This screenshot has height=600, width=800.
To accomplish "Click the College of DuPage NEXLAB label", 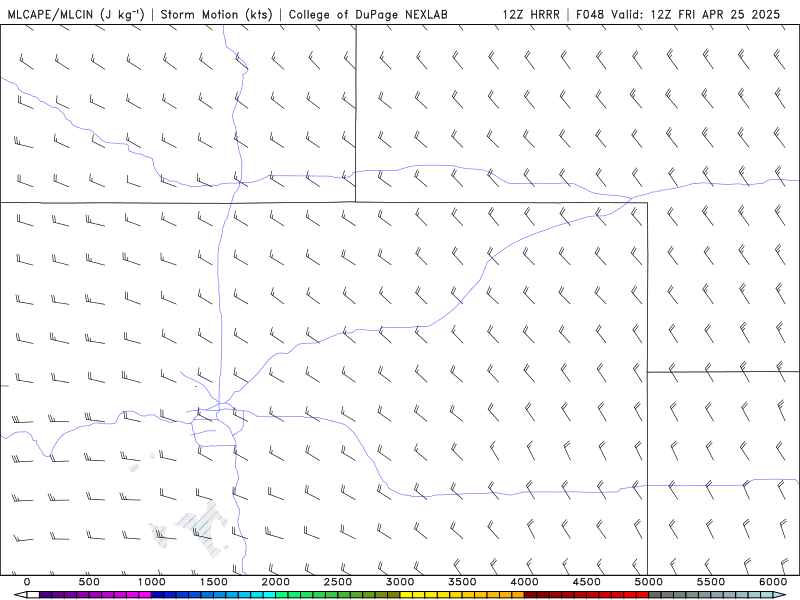I will coord(368,15).
